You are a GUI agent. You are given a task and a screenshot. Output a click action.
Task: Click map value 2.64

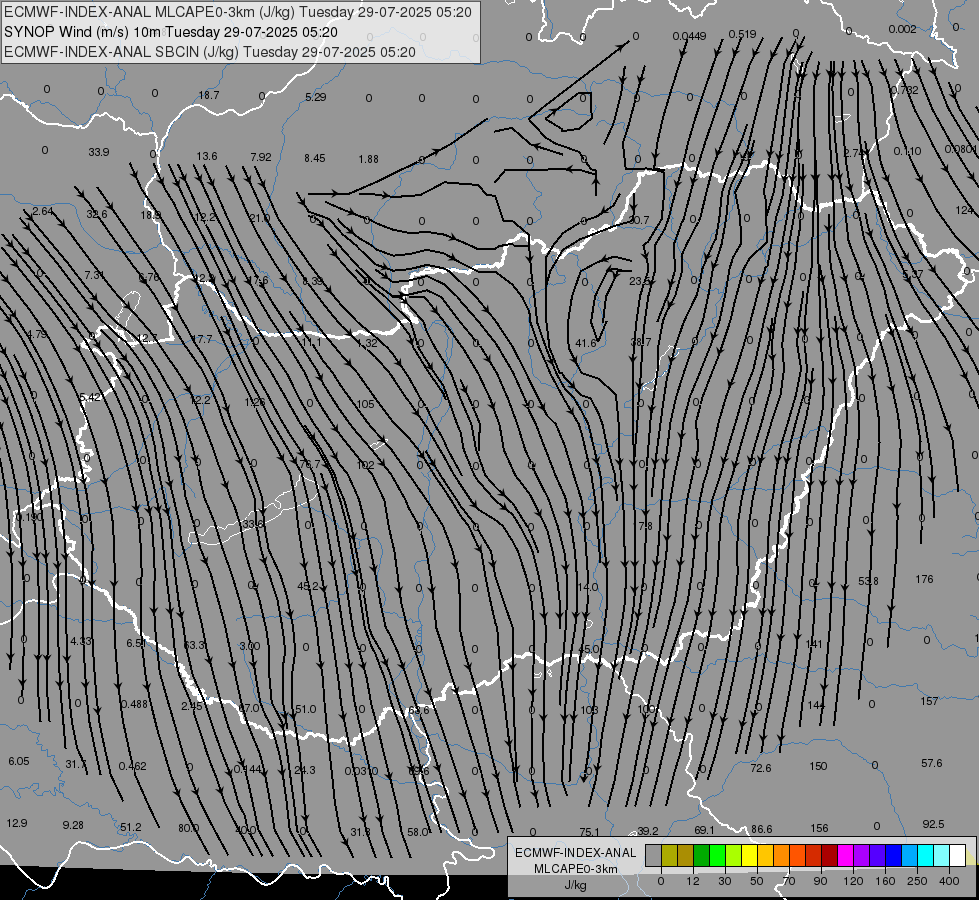(x=42, y=211)
